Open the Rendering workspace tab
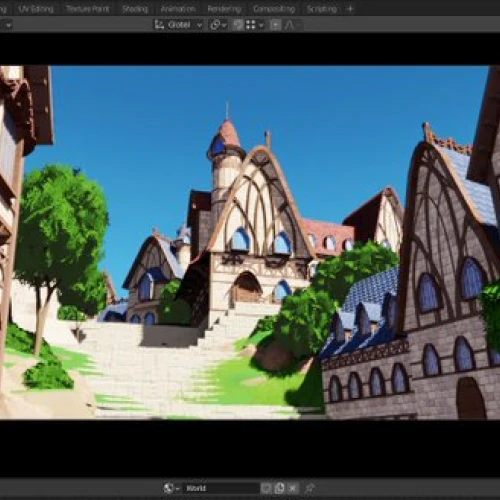Viewport: 500px width, 500px height. (x=224, y=9)
